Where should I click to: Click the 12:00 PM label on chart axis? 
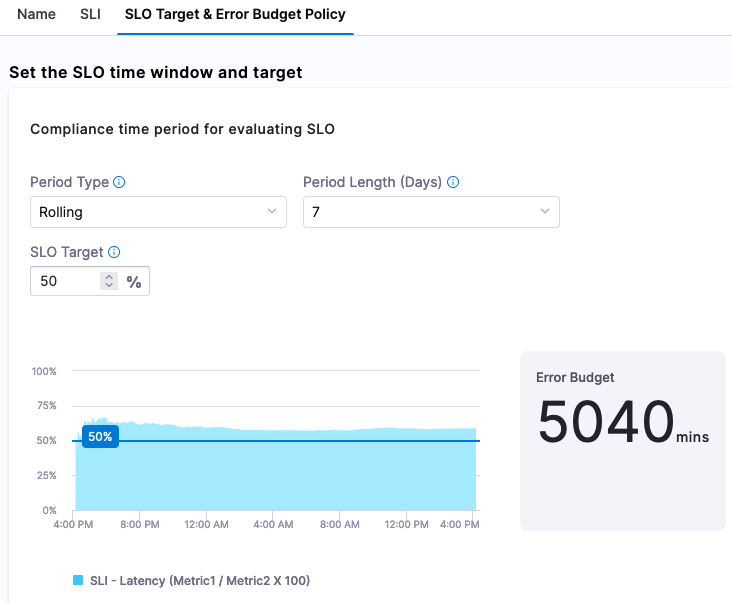pos(407,524)
